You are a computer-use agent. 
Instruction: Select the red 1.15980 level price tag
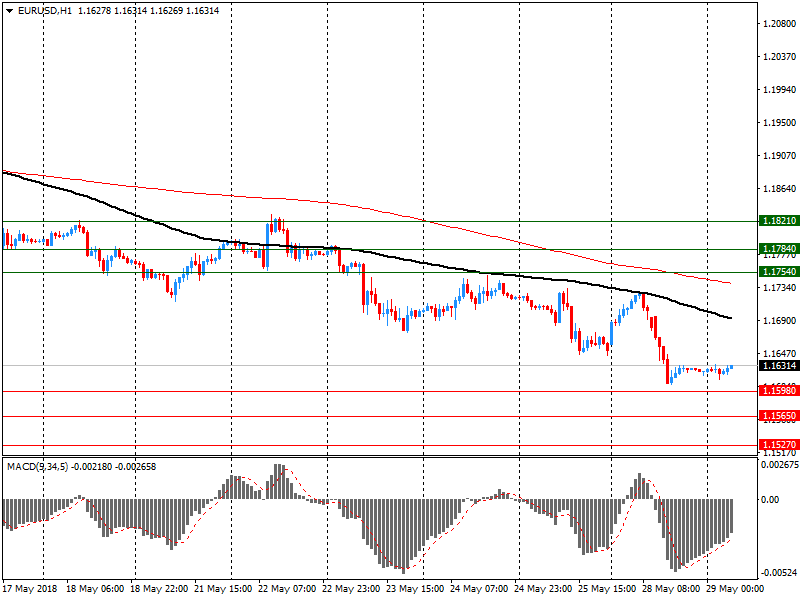(x=778, y=391)
